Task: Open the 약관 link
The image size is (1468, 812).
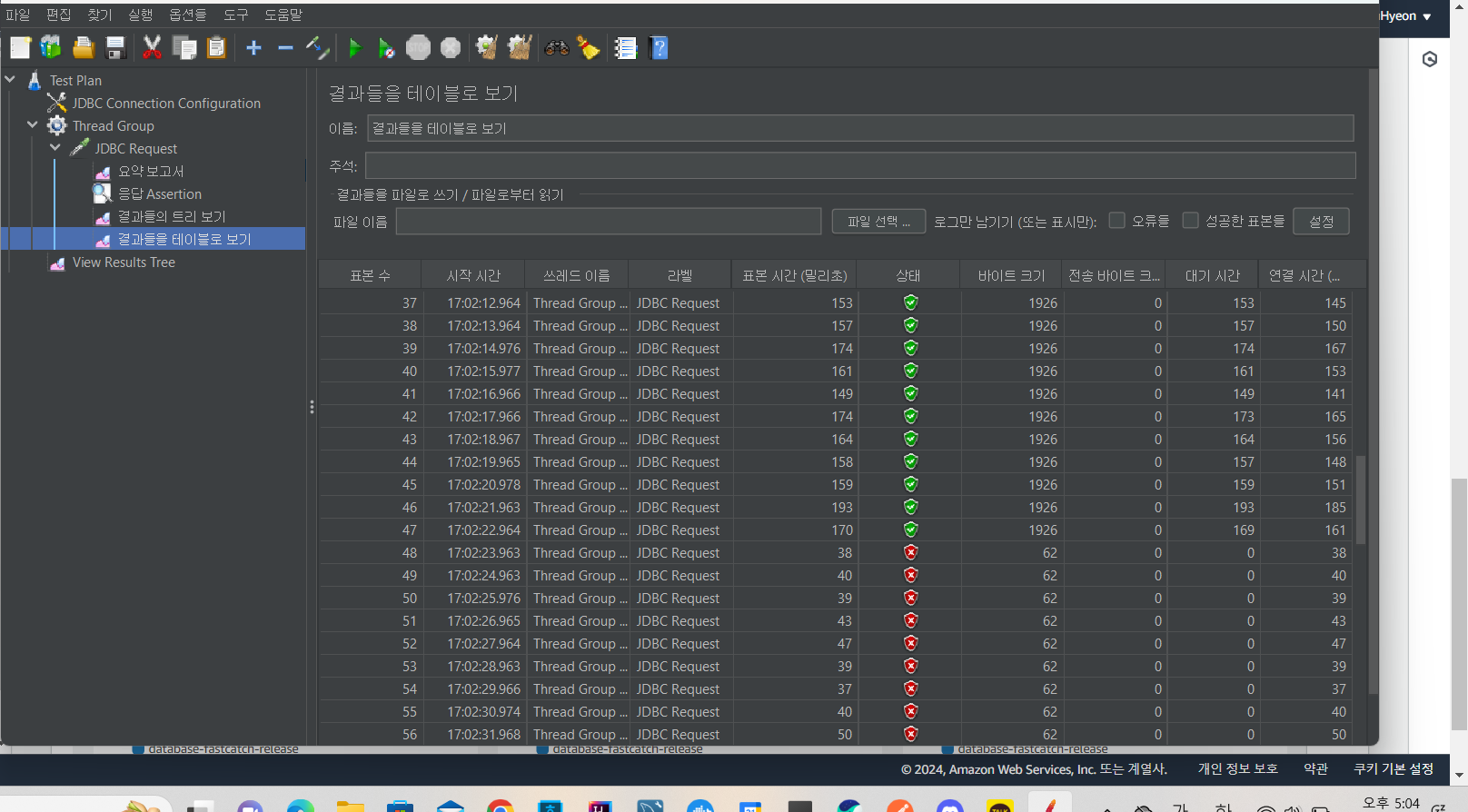Action: (1315, 768)
